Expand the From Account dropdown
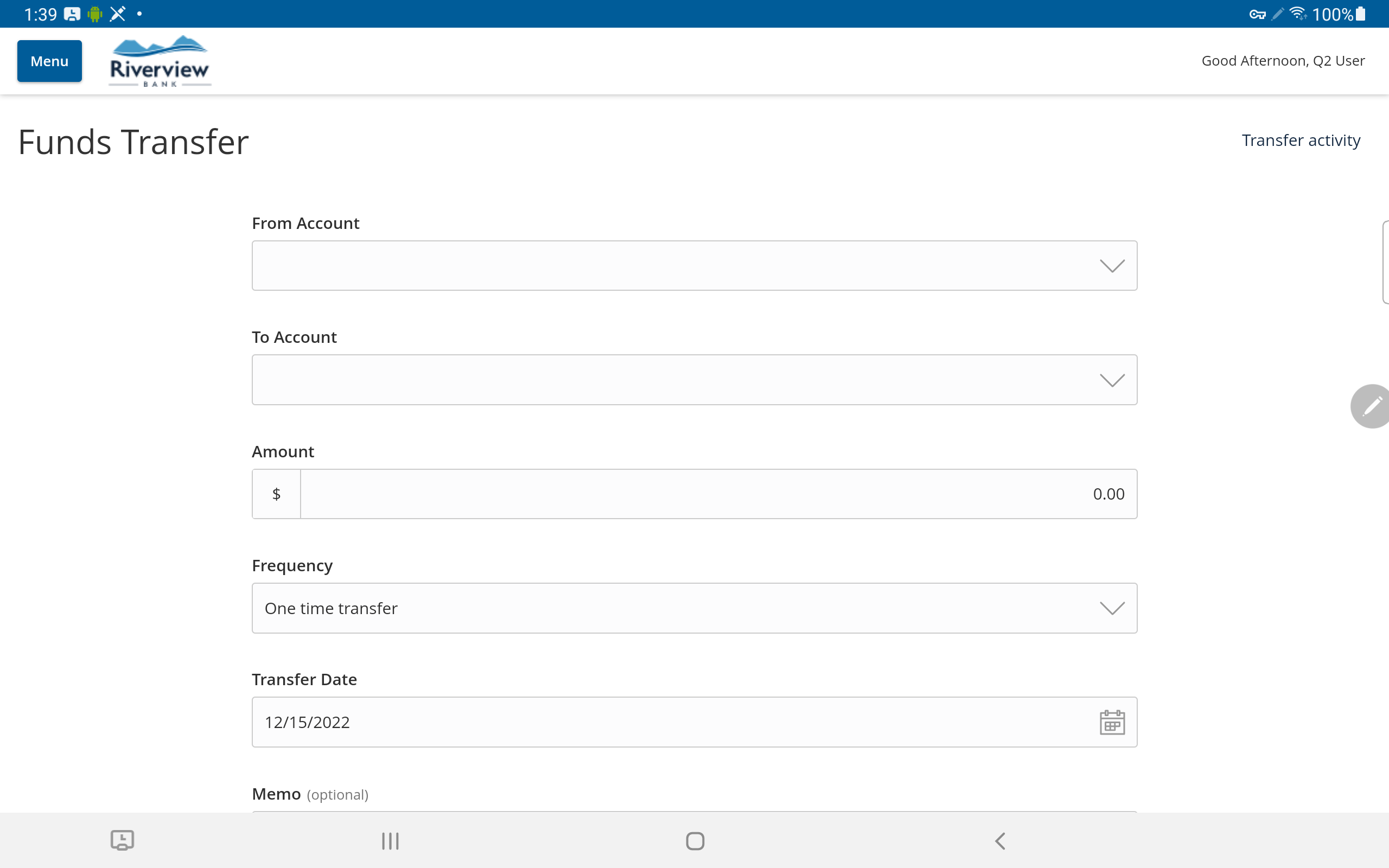The width and height of the screenshot is (1389, 868). click(694, 266)
